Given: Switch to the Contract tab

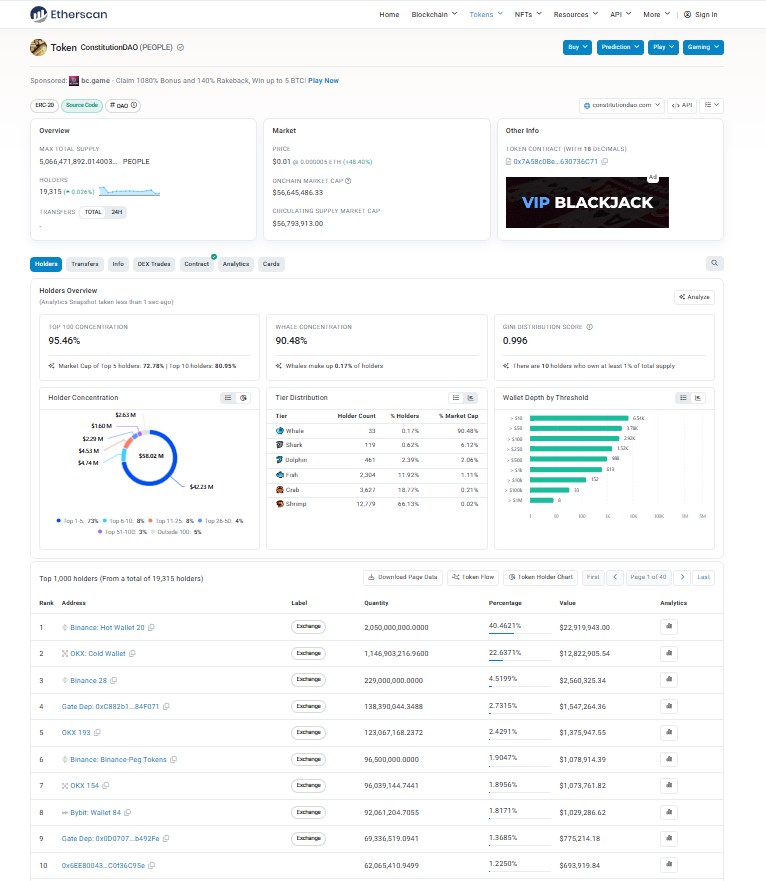Looking at the screenshot, I should coord(197,264).
